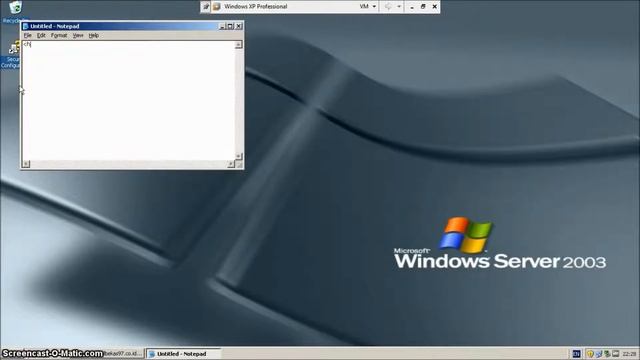
Task: Open the Help menu in Notepad
Action: click(x=93, y=36)
